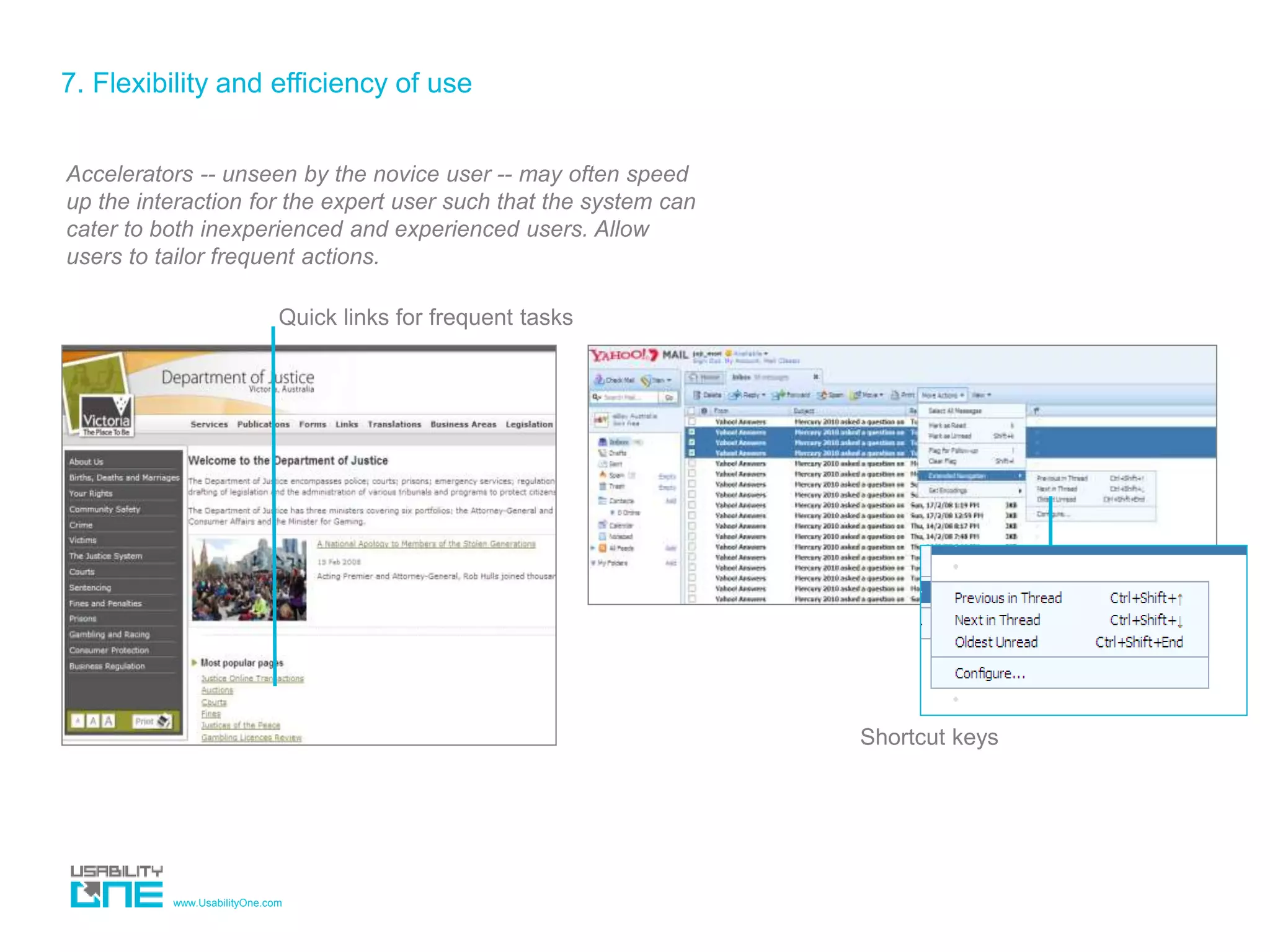The height and width of the screenshot is (952, 1270).
Task: Choose Configure... in the enlarged shortcut menu
Action: point(990,673)
